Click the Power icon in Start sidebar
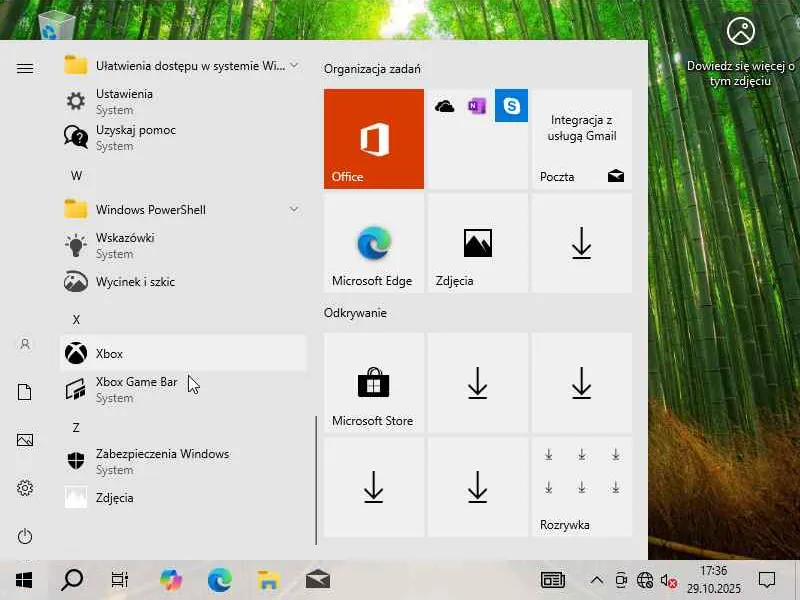The height and width of the screenshot is (600, 800). pos(25,536)
